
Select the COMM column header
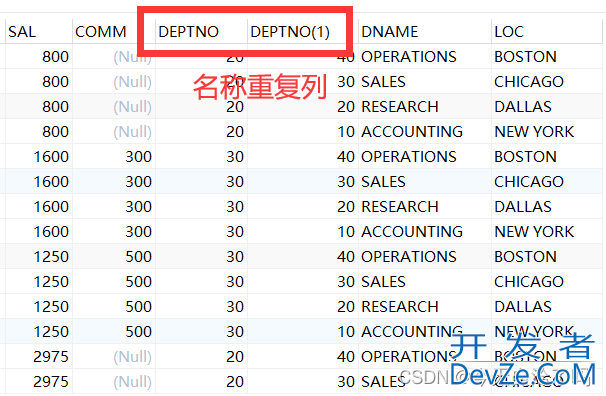100,32
